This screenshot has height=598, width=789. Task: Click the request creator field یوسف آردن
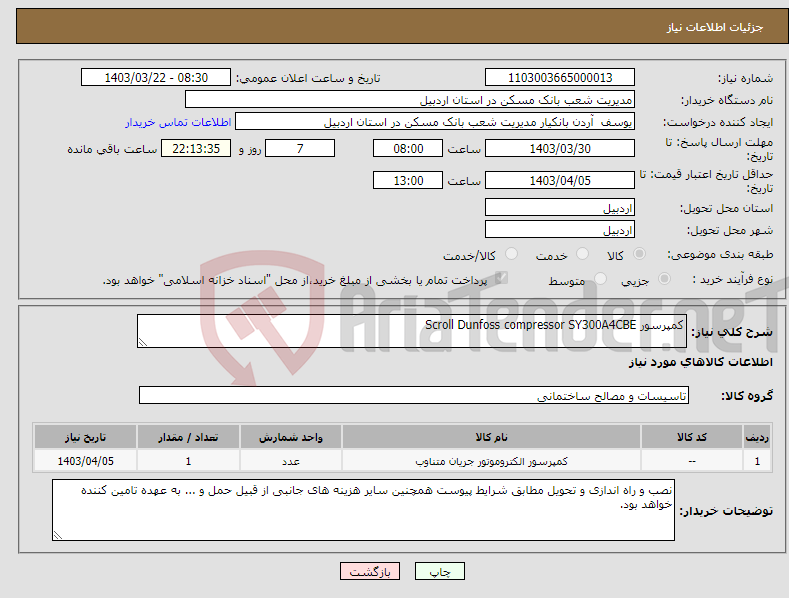click(x=435, y=122)
